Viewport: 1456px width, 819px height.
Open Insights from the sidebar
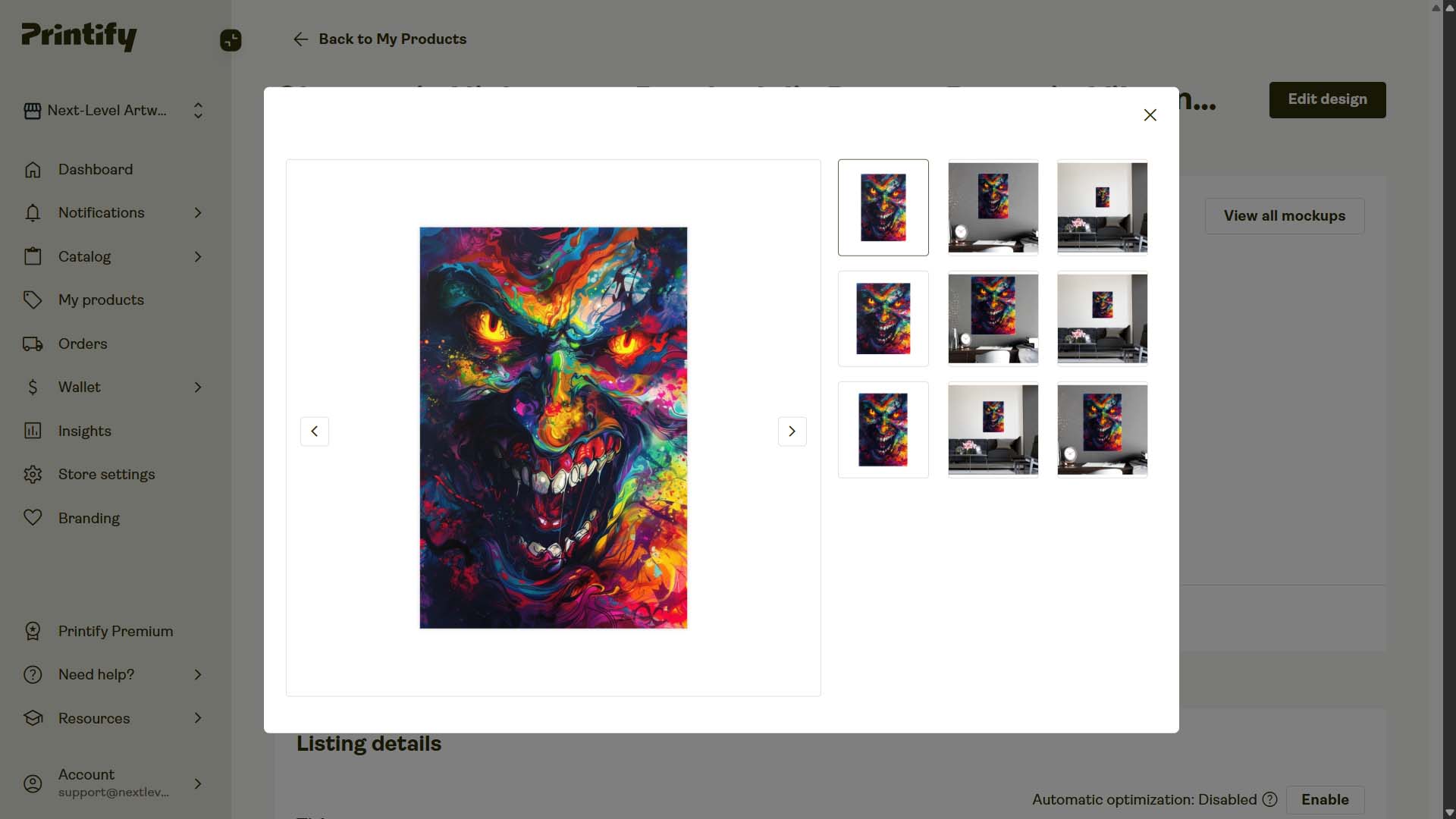[x=85, y=431]
